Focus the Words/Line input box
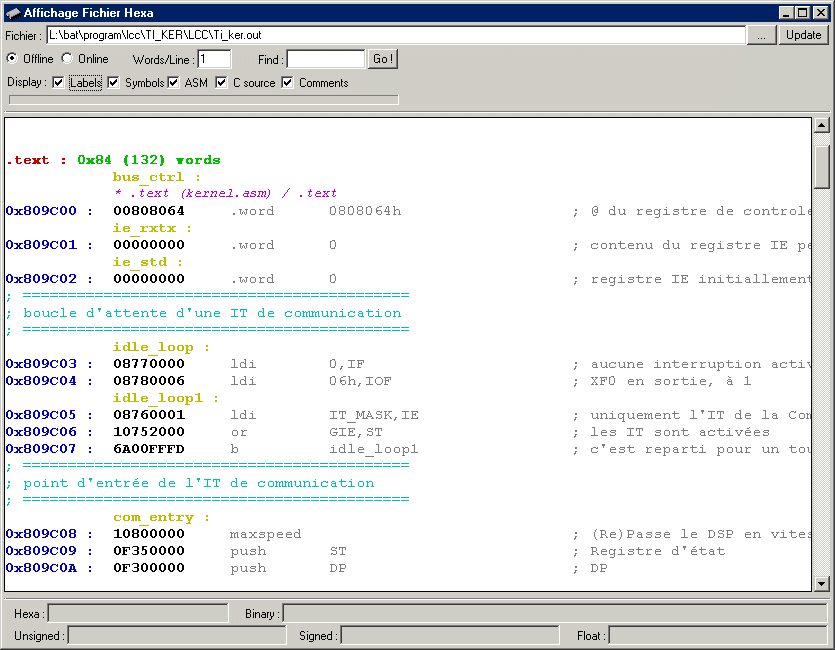The image size is (835, 650). pos(214,59)
